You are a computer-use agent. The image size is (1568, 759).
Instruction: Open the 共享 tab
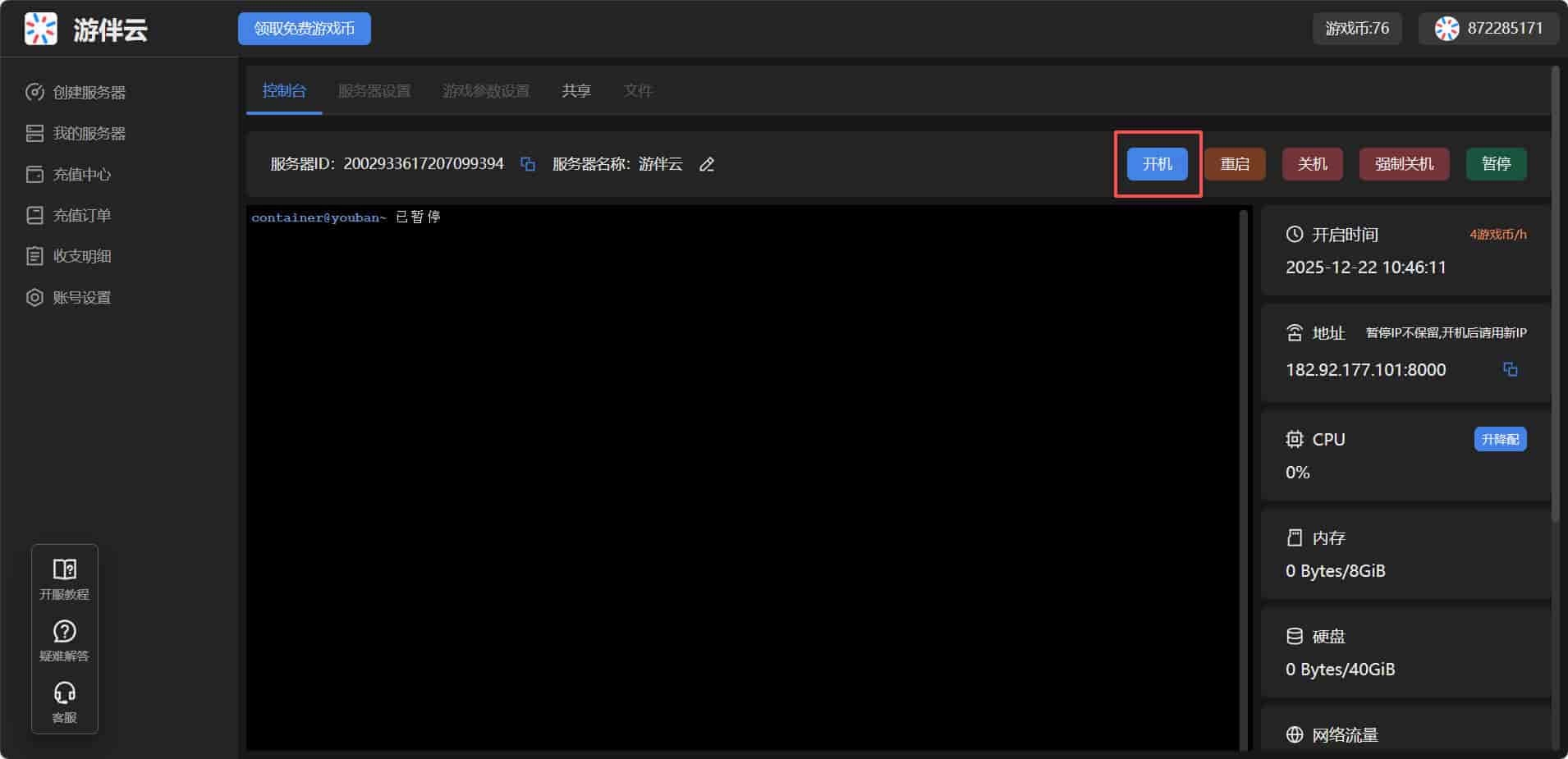pos(576,91)
